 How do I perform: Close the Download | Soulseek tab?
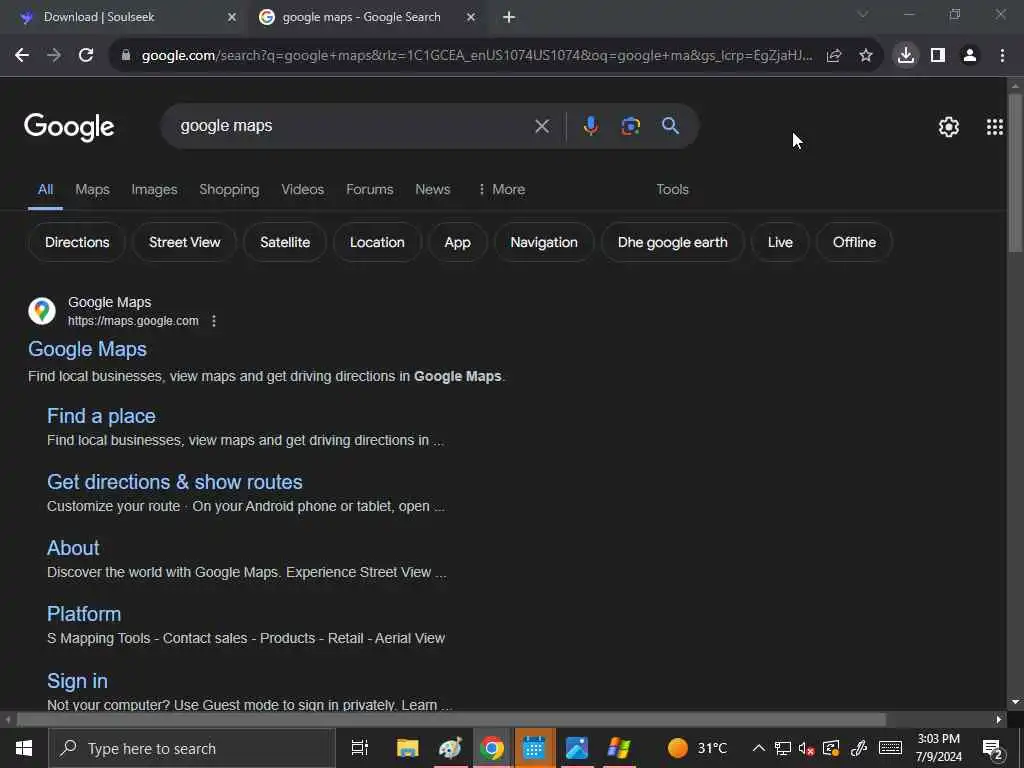point(232,18)
